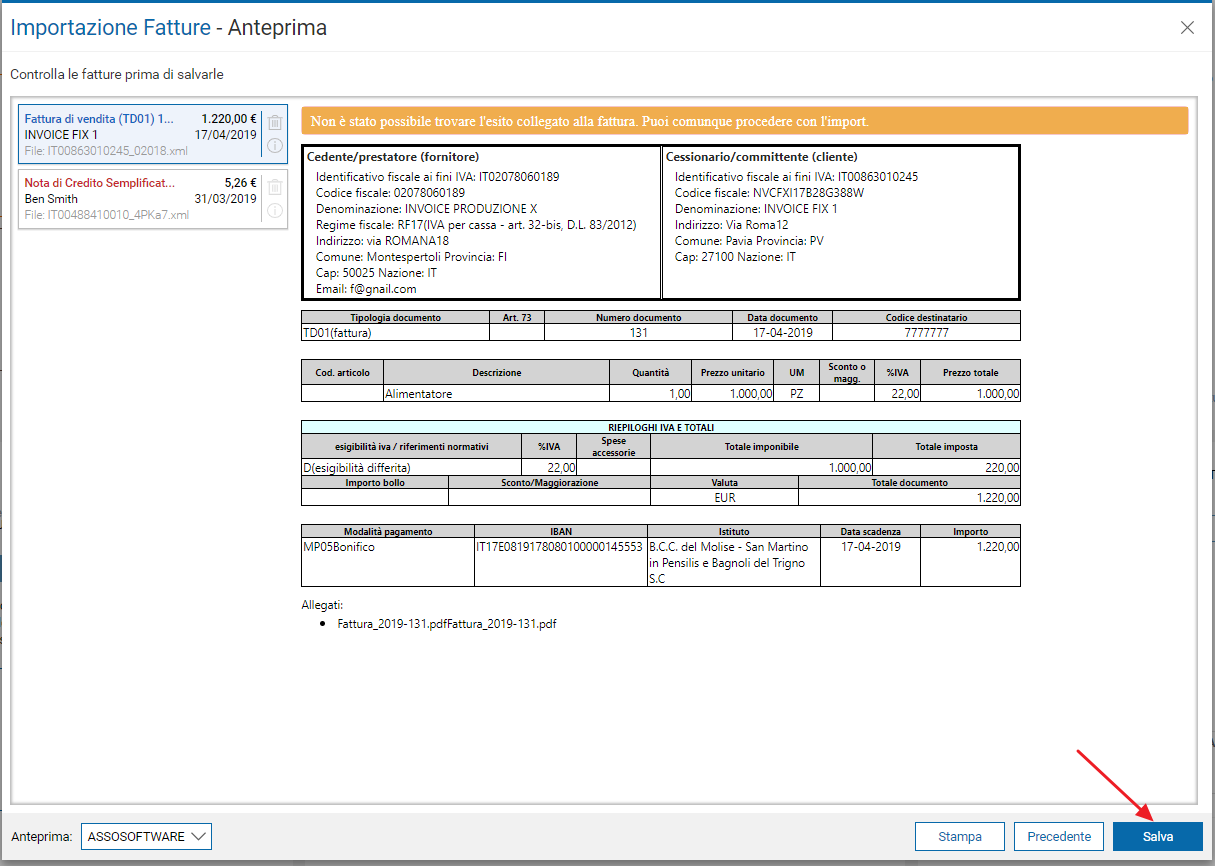
Task: Click the D(esigibilità differita) cell
Action: pyautogui.click(x=411, y=467)
